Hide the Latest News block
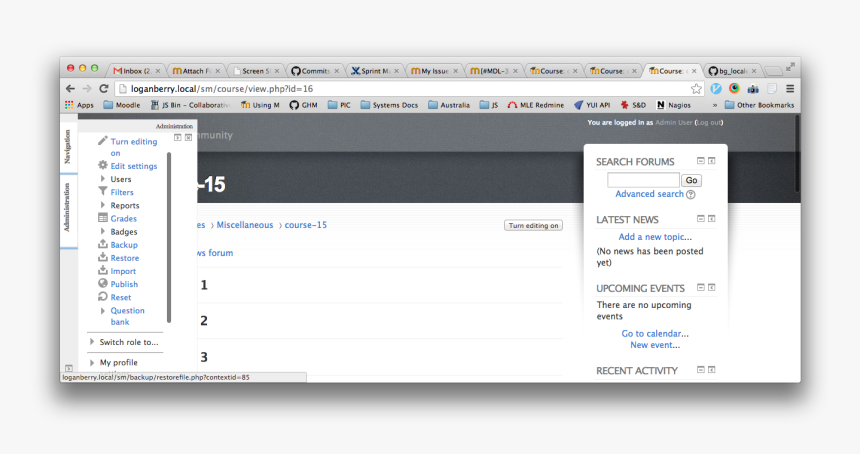 [x=700, y=219]
